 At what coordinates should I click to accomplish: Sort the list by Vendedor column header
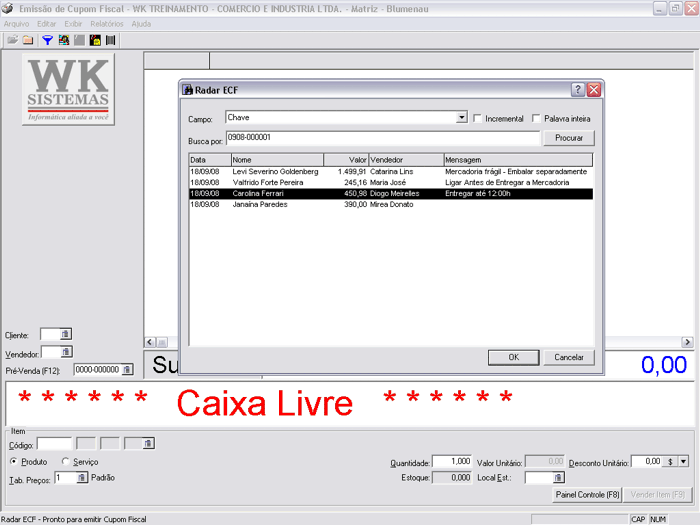point(405,159)
